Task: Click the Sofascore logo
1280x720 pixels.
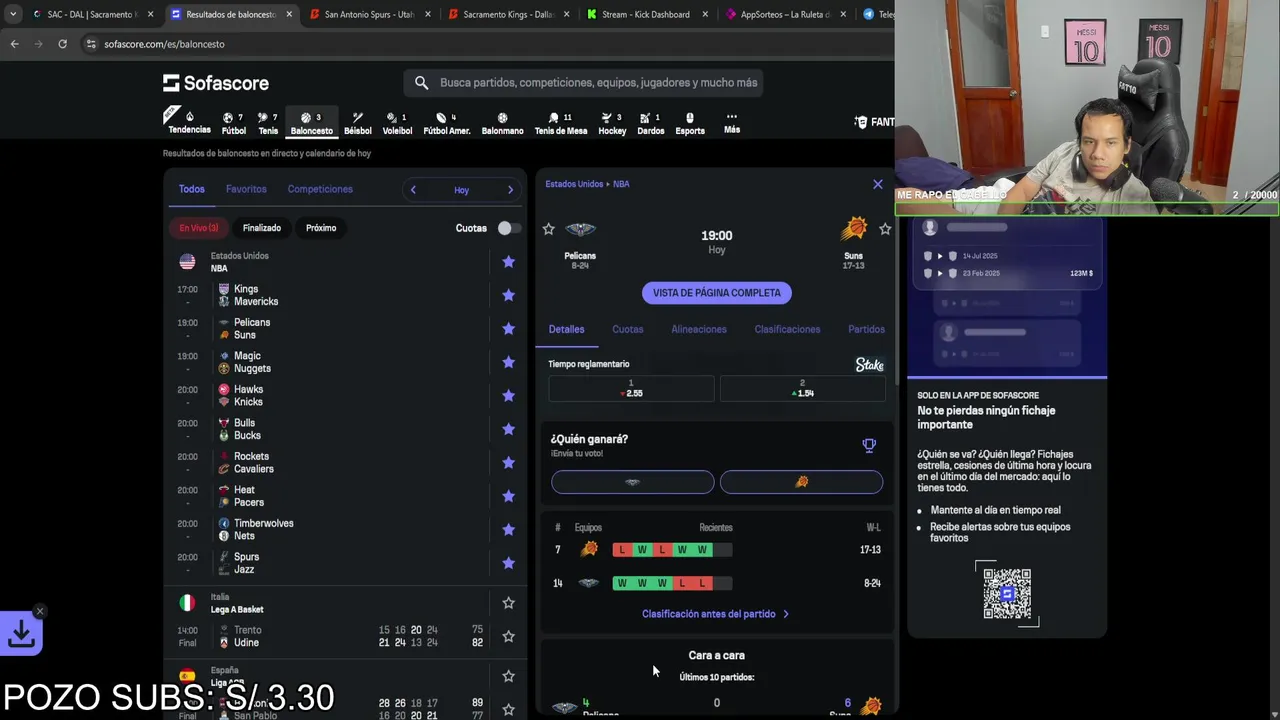Action: pos(216,83)
